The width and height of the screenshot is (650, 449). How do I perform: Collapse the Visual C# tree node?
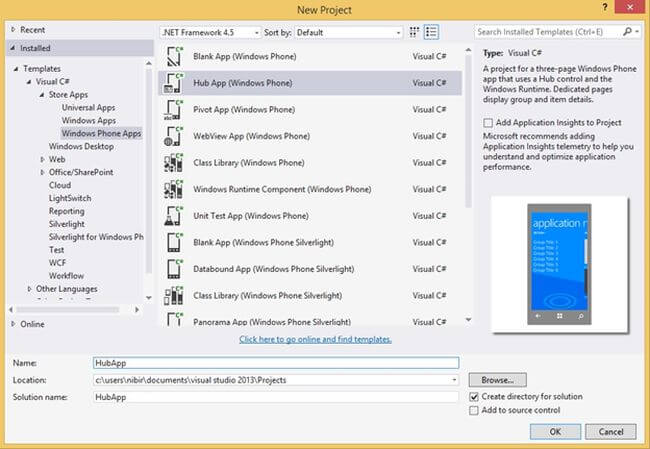pos(29,82)
